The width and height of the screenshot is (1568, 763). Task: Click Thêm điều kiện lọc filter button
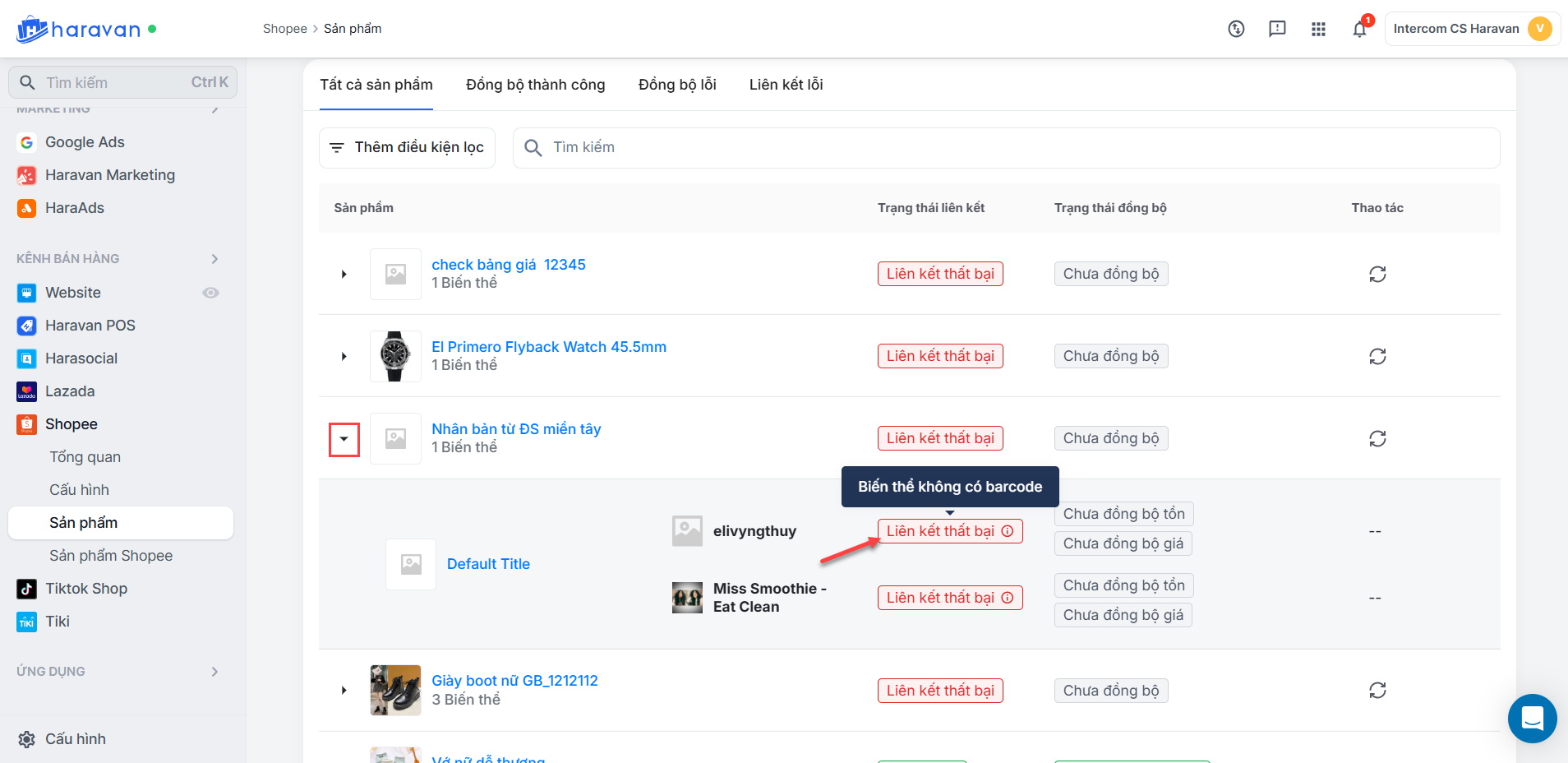[407, 148]
